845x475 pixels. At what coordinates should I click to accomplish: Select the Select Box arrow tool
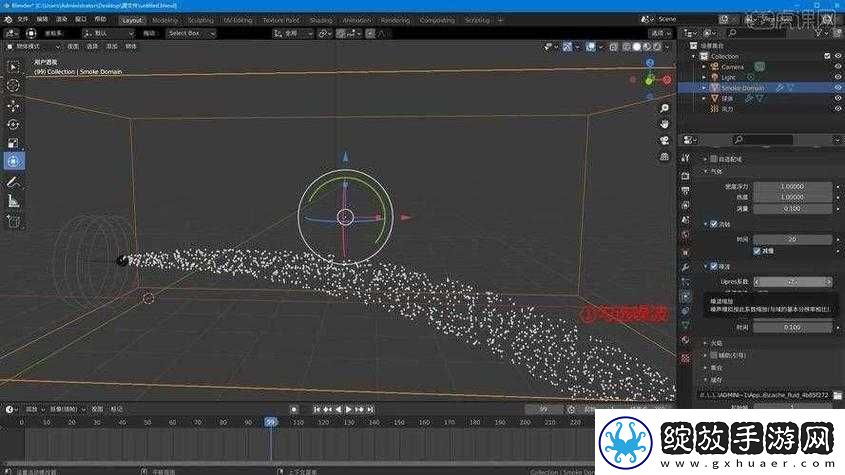point(13,67)
